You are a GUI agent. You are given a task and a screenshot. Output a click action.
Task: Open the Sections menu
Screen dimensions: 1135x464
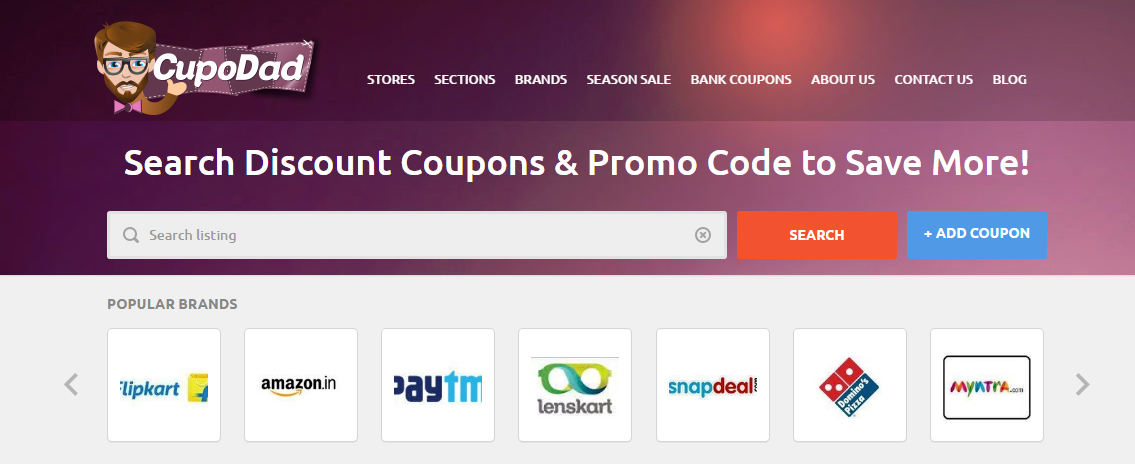[x=465, y=80]
